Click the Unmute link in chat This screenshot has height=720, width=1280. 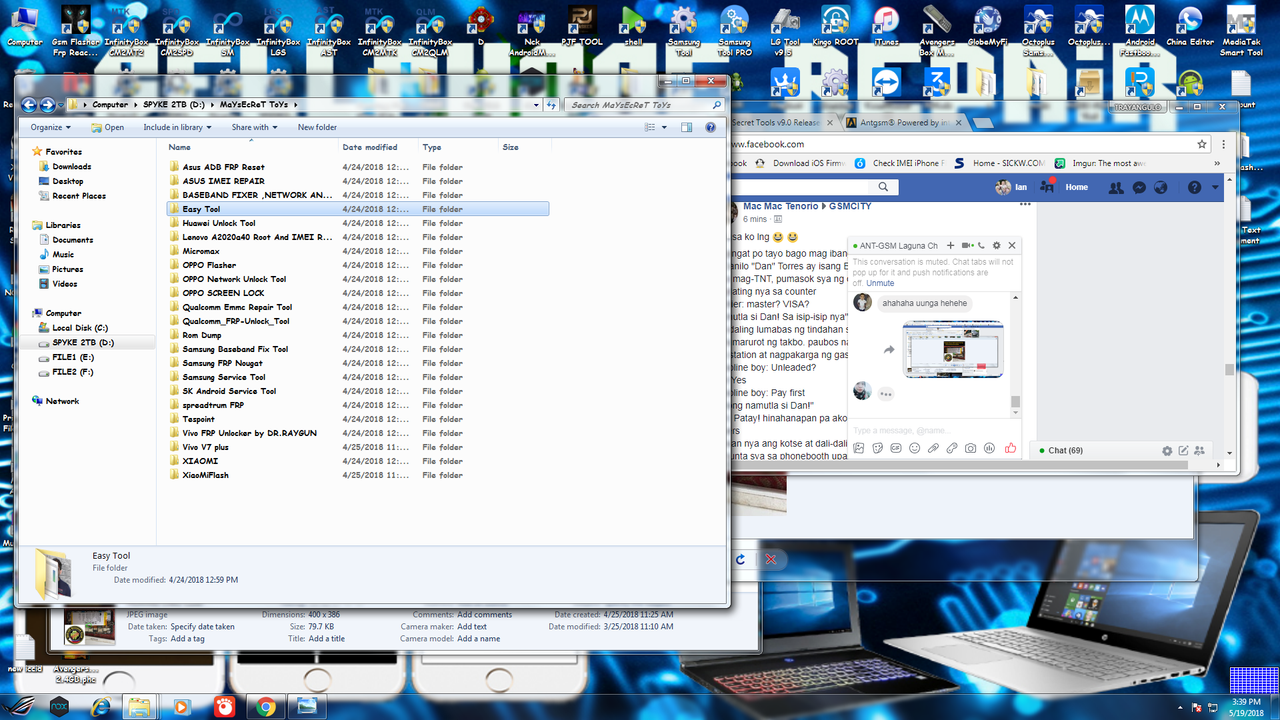coord(880,283)
